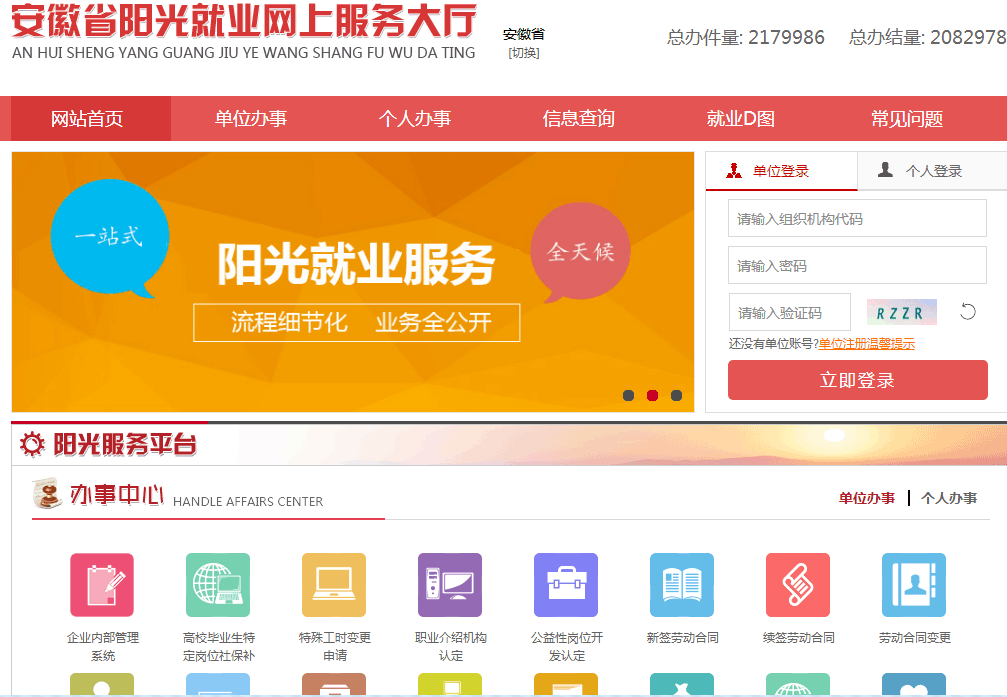Click 高校毕业生特定岗位社保补 globe icon
The width and height of the screenshot is (1007, 697).
point(217,585)
